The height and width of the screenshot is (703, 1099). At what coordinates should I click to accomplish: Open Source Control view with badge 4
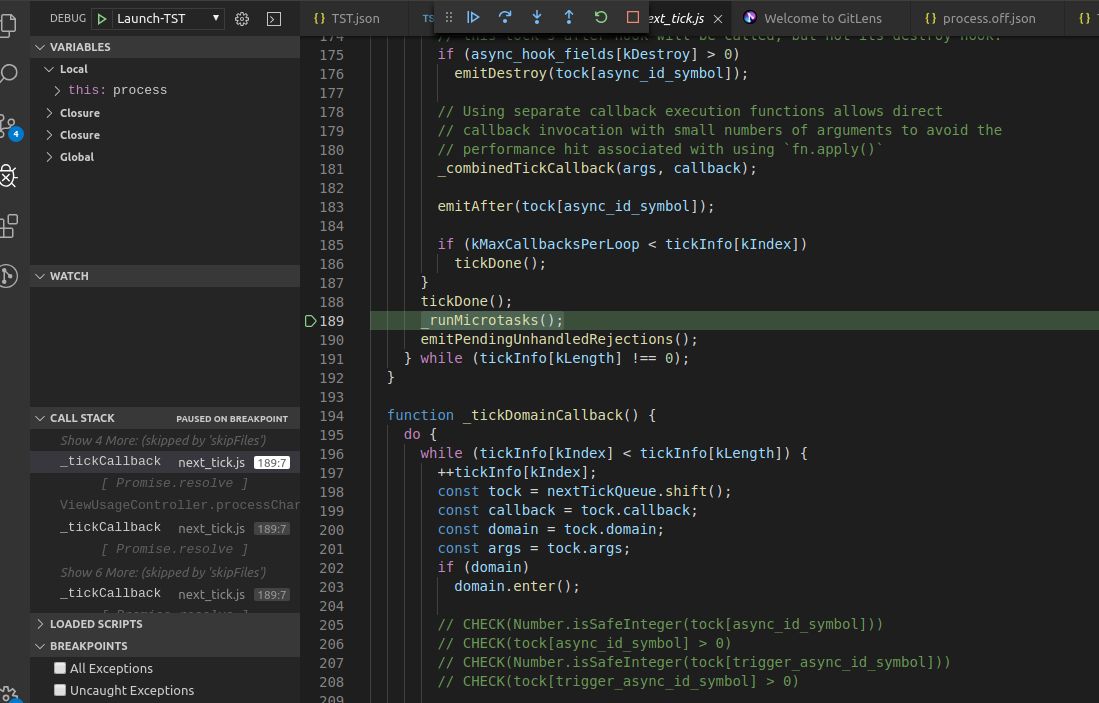coord(10,126)
